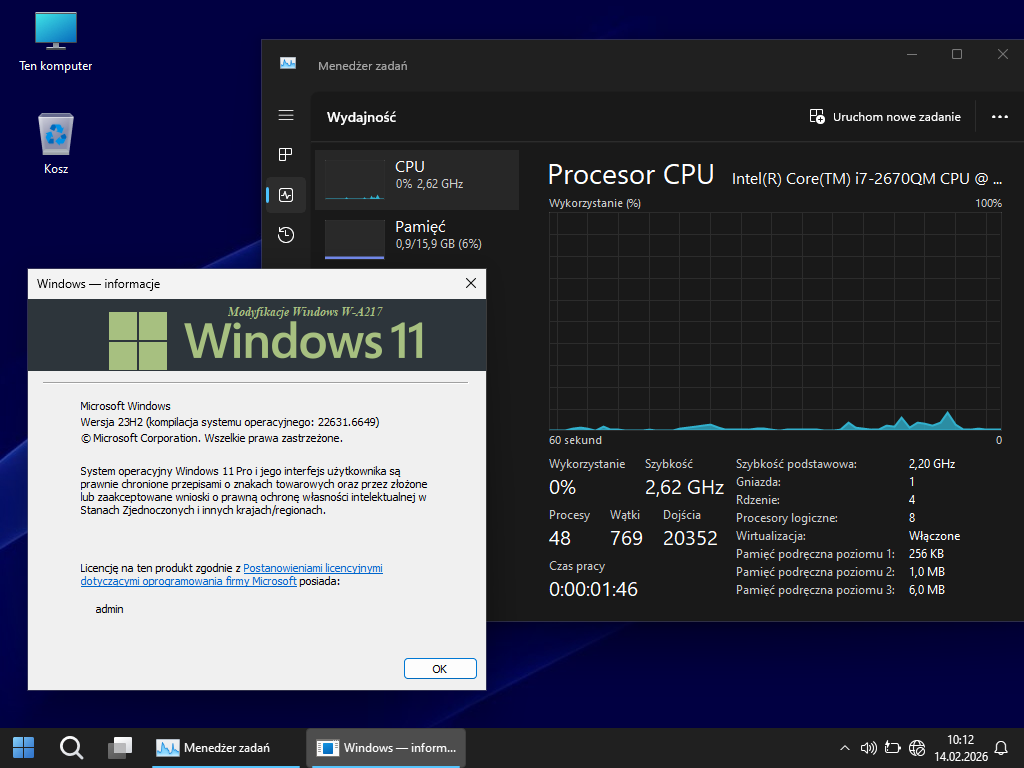Screen dimensions: 1024x768
Task: Open the notifications bell icon
Action: tap(1000, 748)
